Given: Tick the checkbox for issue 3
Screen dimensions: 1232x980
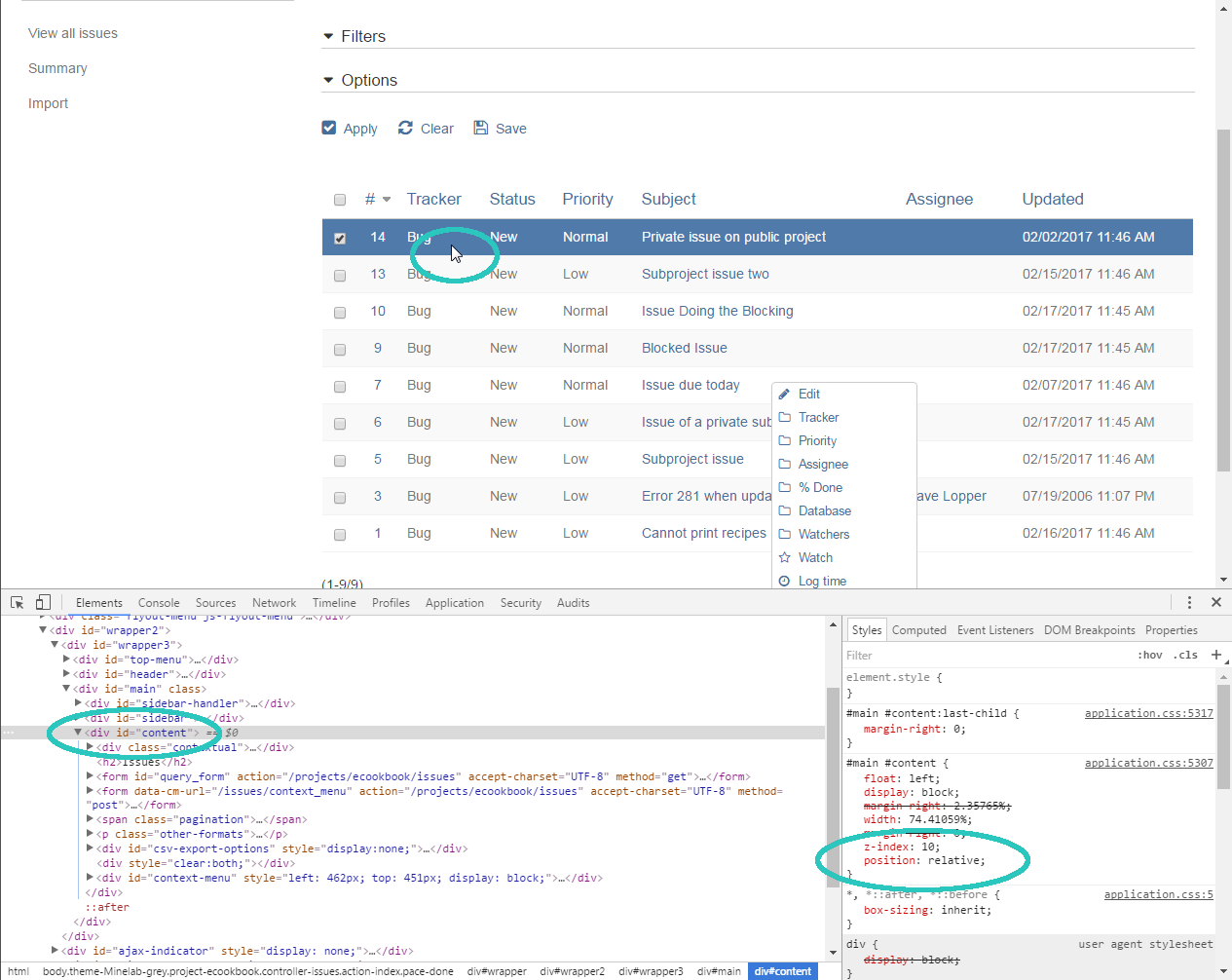Looking at the screenshot, I should point(340,498).
